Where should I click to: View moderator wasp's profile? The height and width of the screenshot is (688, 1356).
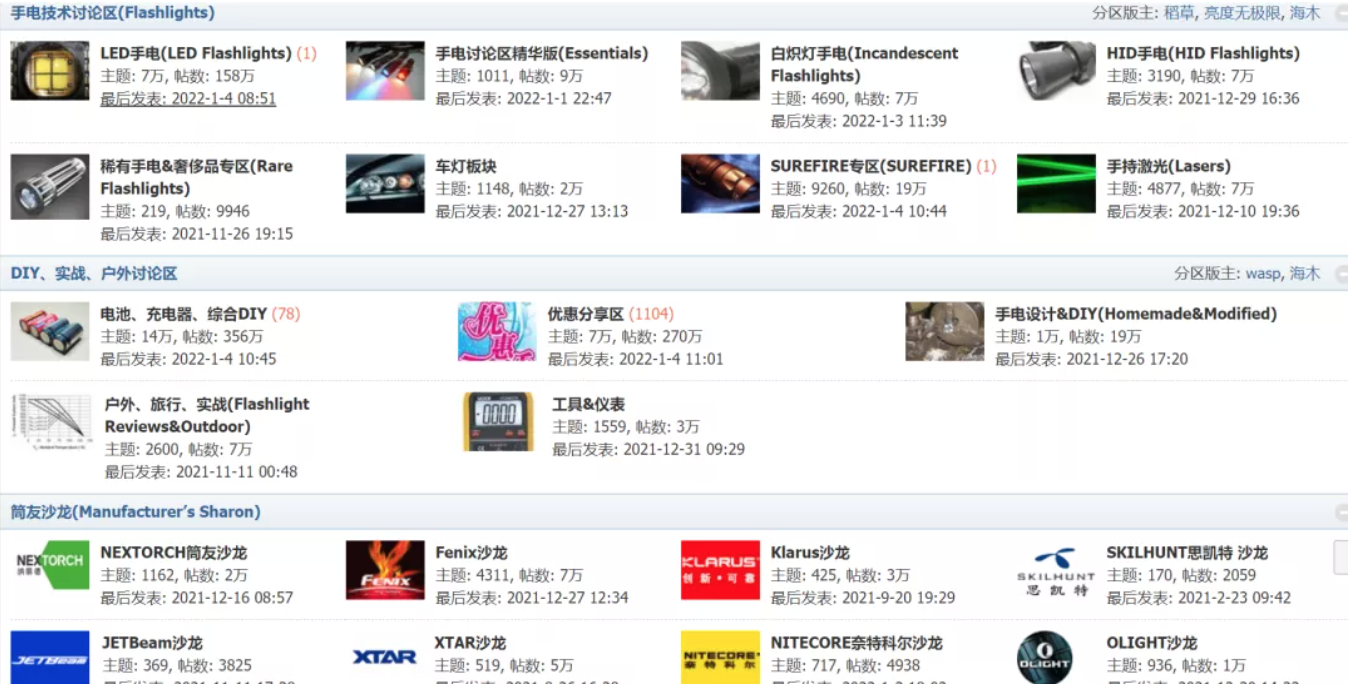[x=1263, y=273]
